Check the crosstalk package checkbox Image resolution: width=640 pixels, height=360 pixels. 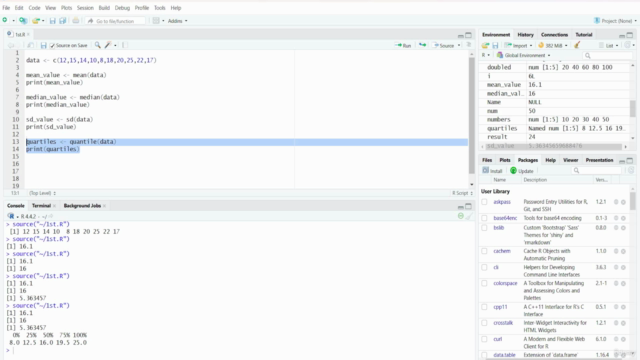[x=484, y=323]
